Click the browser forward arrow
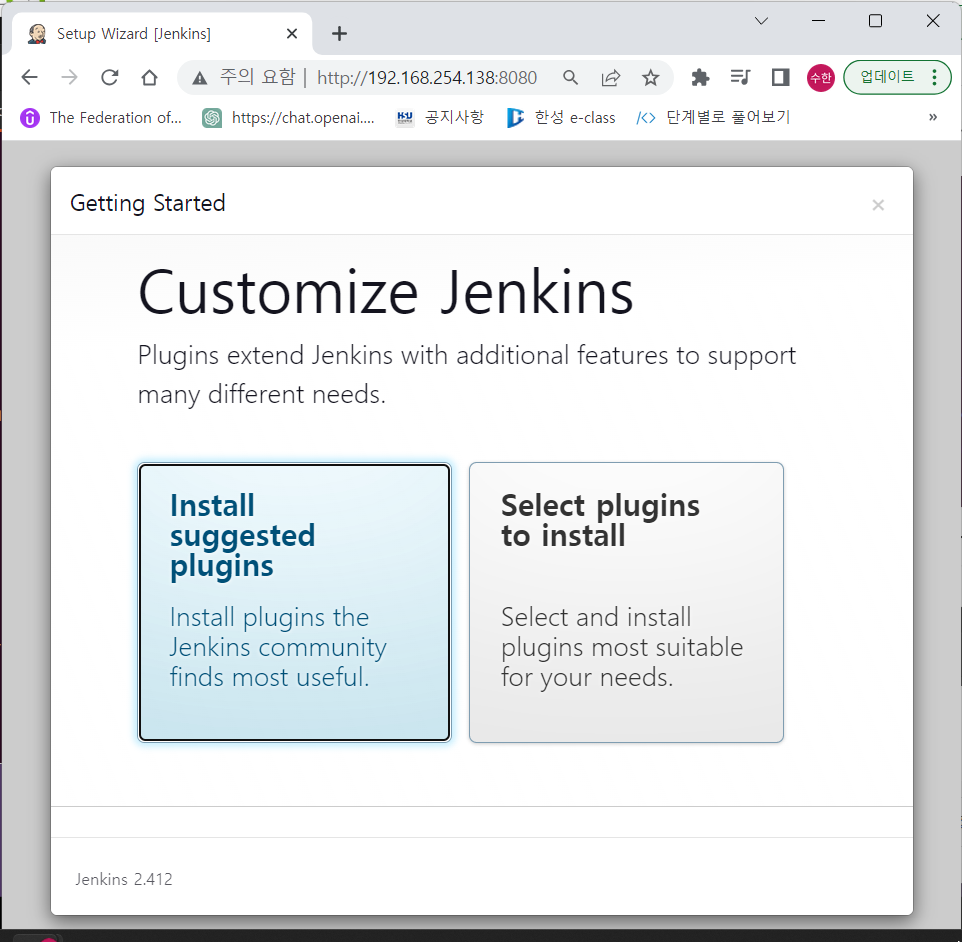962x942 pixels. pos(70,77)
